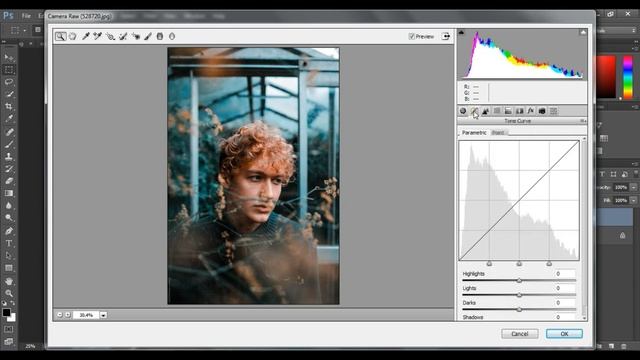This screenshot has height=360, width=640.
Task: Select the Radial Filter tool
Action: click(172, 36)
